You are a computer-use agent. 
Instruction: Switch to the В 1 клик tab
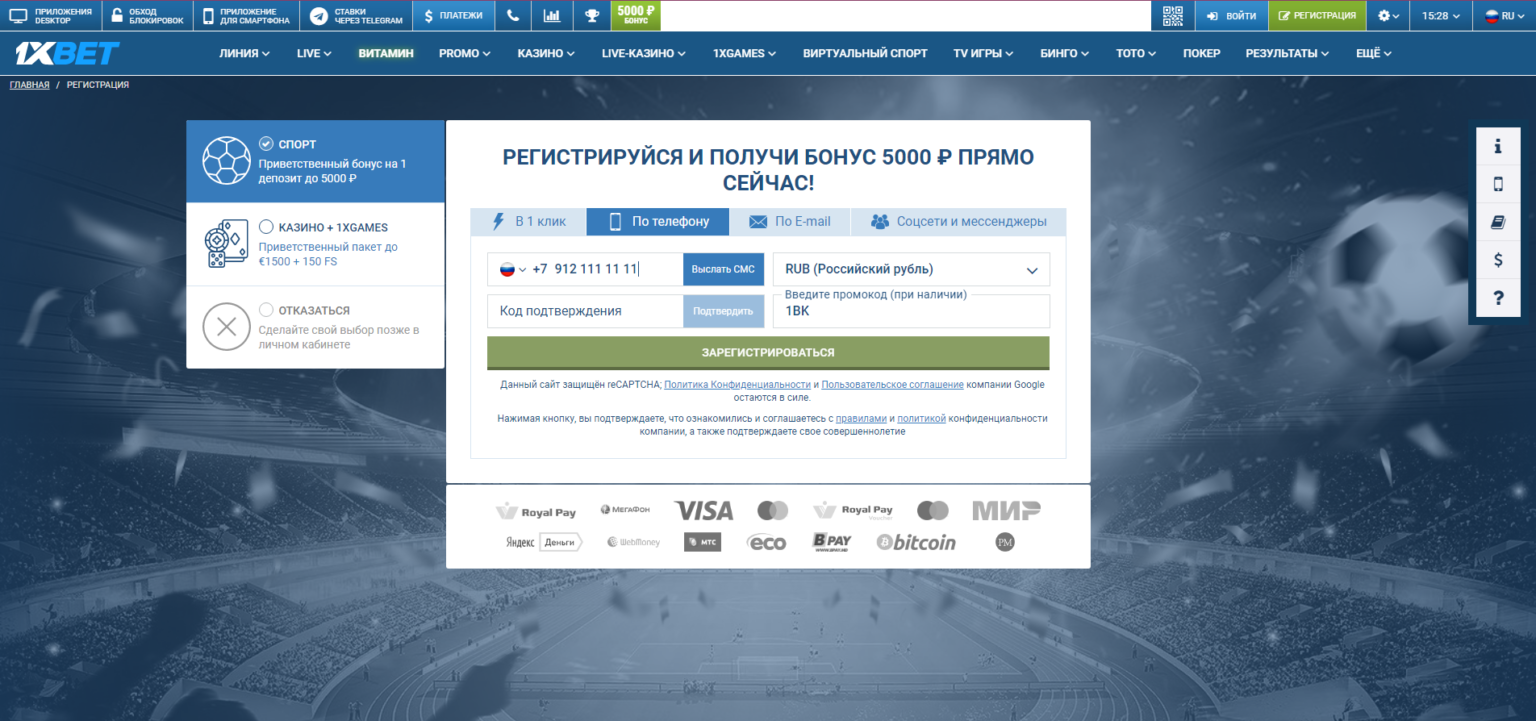529,222
